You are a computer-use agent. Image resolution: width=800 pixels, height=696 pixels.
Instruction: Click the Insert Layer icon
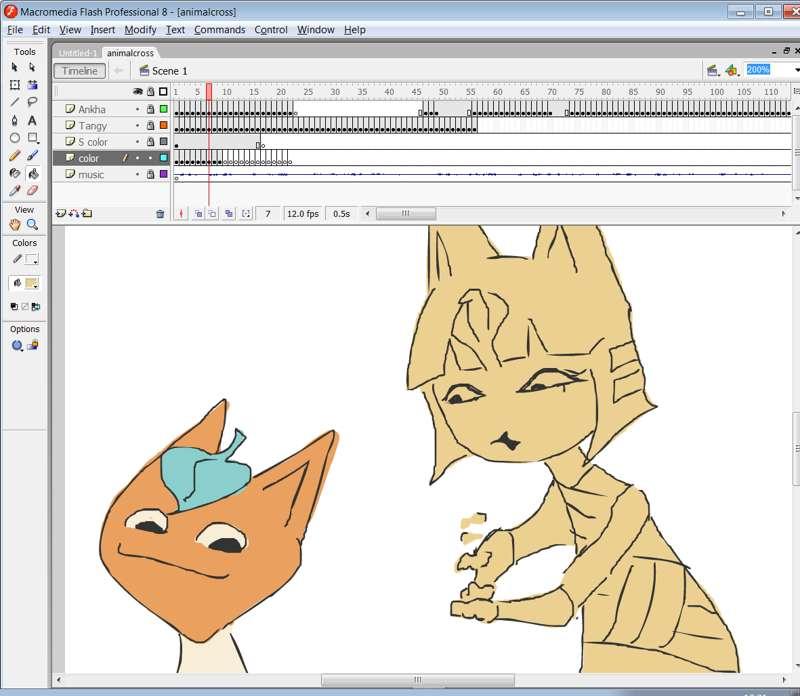pos(61,214)
